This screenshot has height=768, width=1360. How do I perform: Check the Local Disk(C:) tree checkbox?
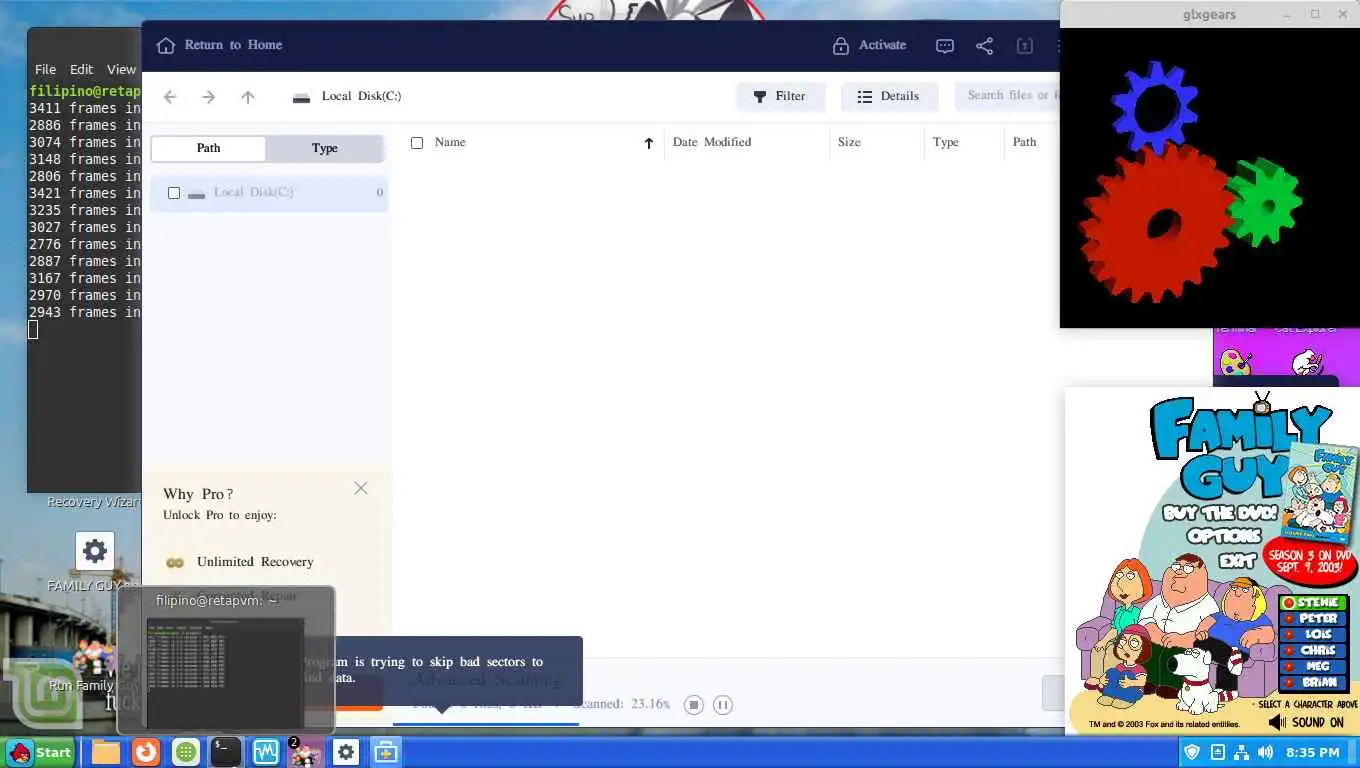pyautogui.click(x=174, y=193)
